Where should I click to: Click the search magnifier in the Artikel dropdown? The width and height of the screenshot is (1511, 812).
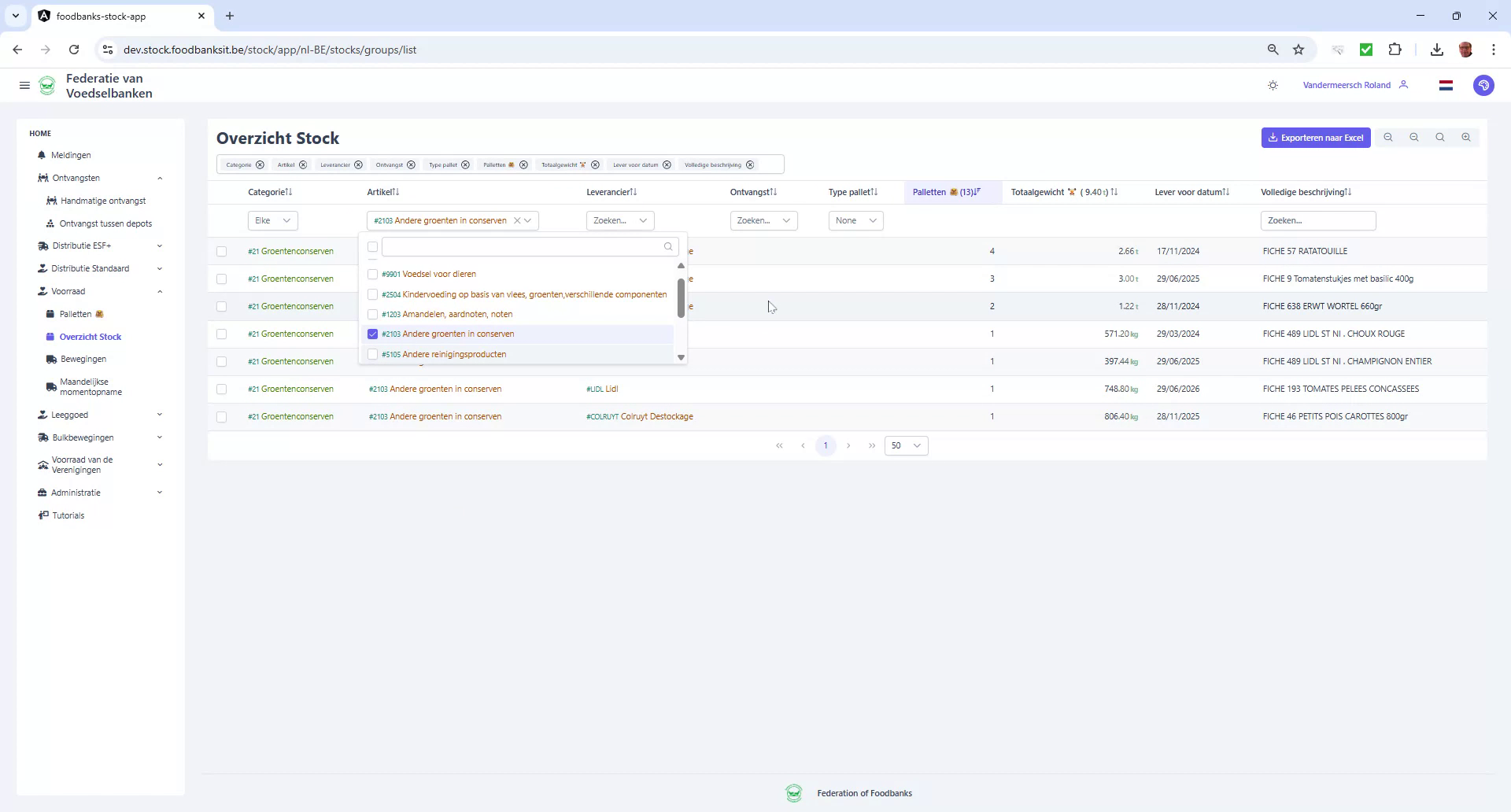pyautogui.click(x=667, y=246)
